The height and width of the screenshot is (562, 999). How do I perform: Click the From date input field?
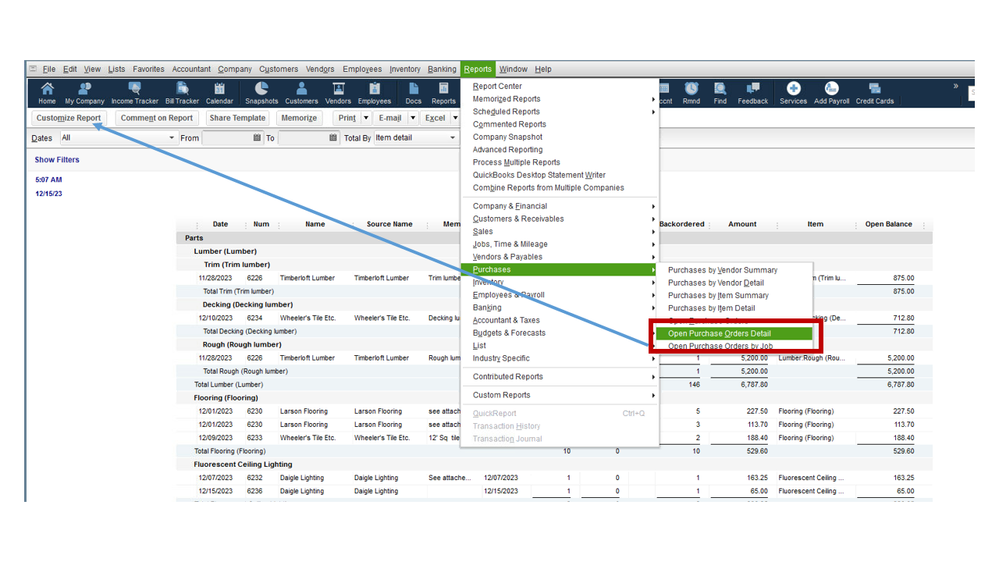[233, 138]
